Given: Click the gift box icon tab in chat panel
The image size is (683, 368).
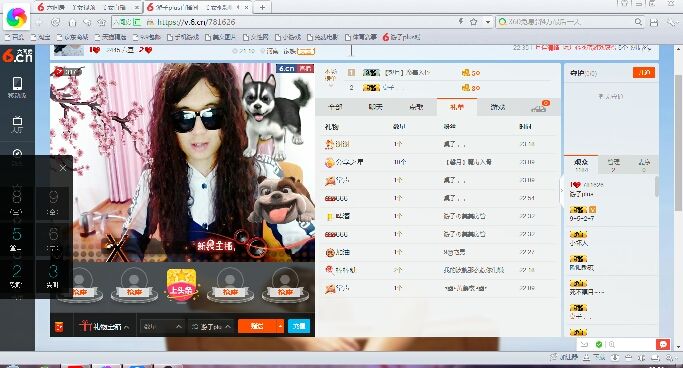Looking at the screenshot, I should coord(539,107).
